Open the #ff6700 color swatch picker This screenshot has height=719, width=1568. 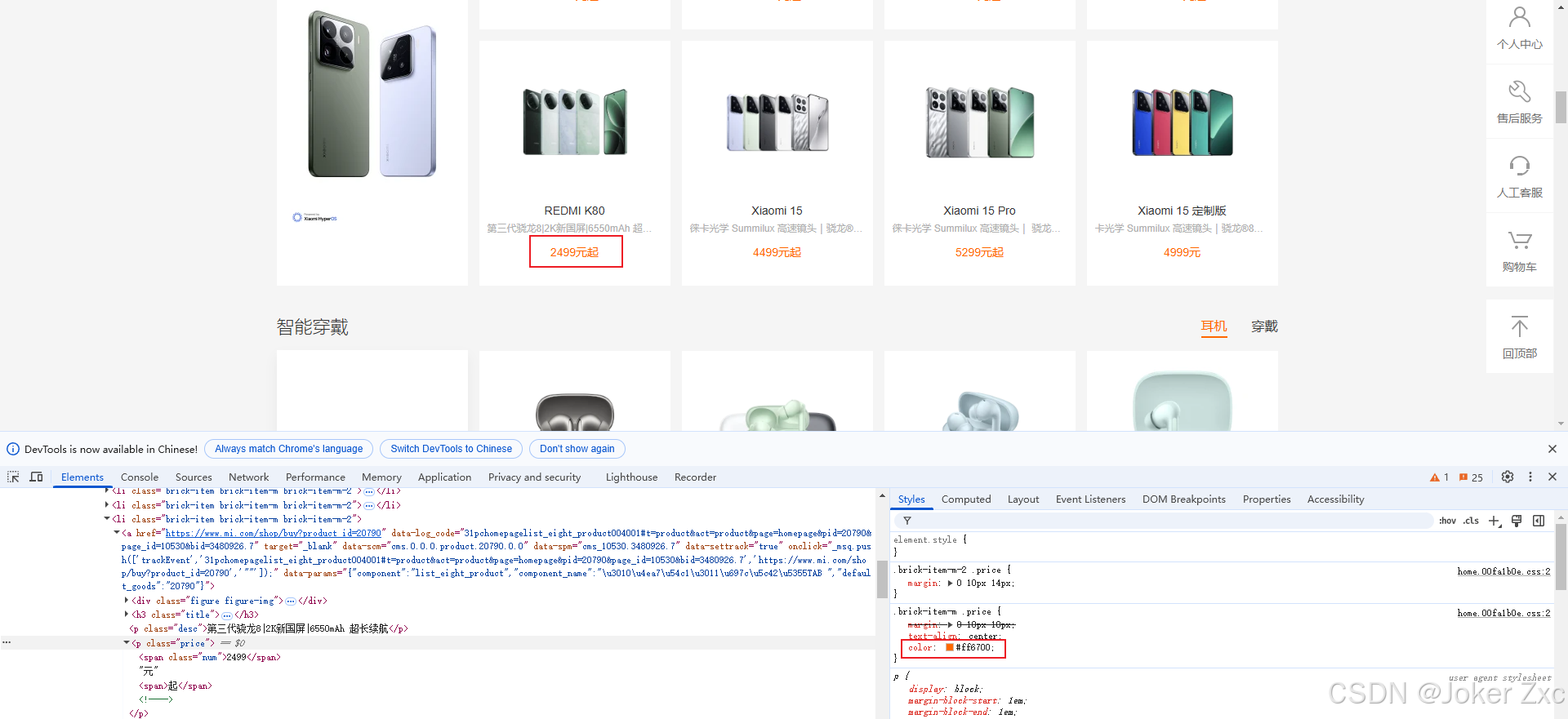950,647
